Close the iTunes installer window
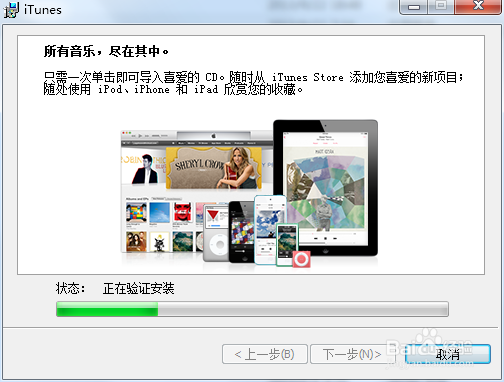Image resolution: width=504 pixels, height=382 pixels. (479, 6)
